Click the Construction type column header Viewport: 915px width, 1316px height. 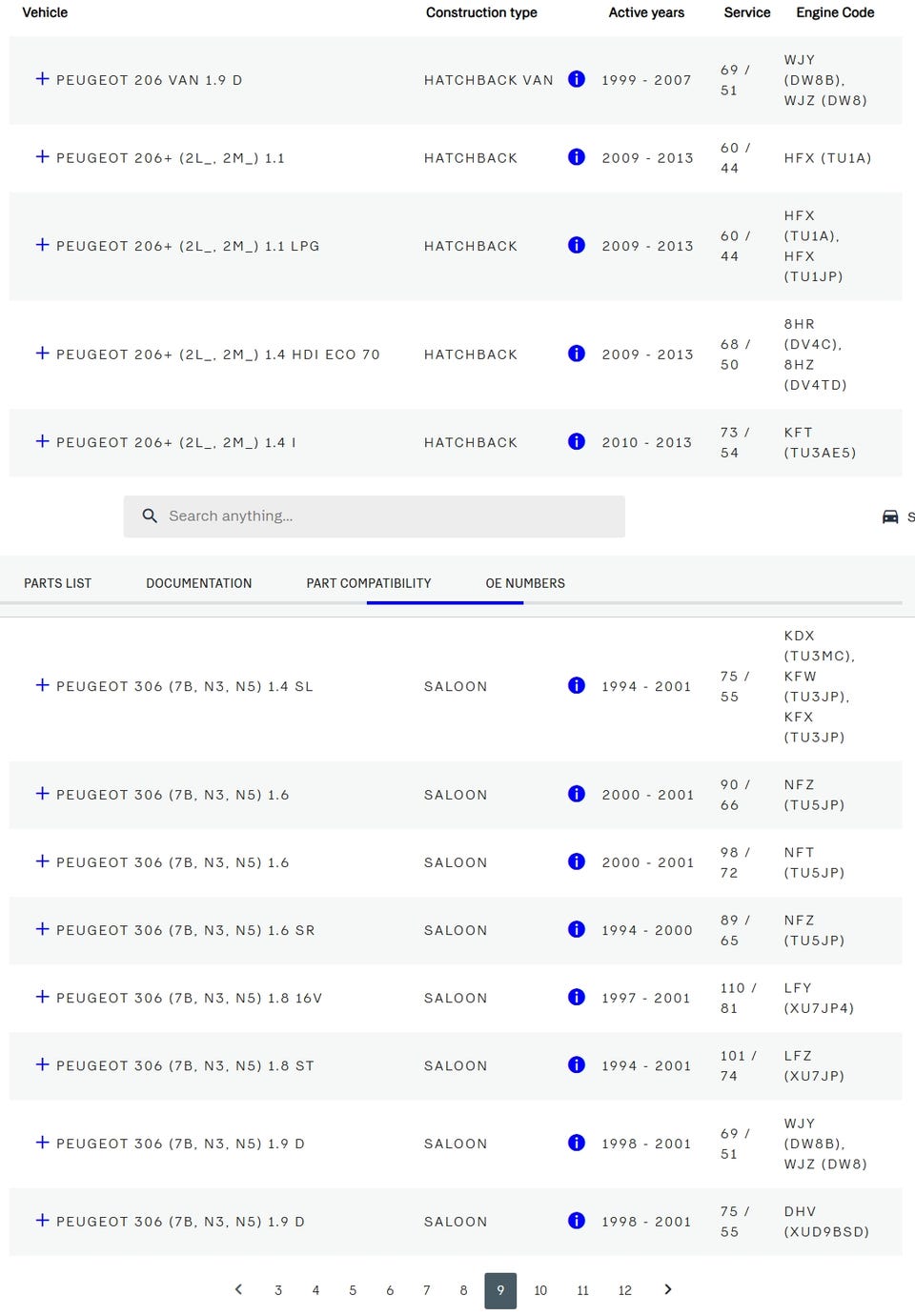(481, 12)
